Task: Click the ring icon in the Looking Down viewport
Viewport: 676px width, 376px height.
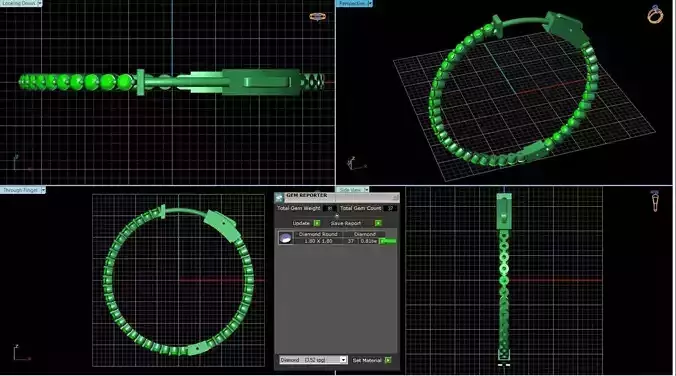Action: tap(317, 17)
